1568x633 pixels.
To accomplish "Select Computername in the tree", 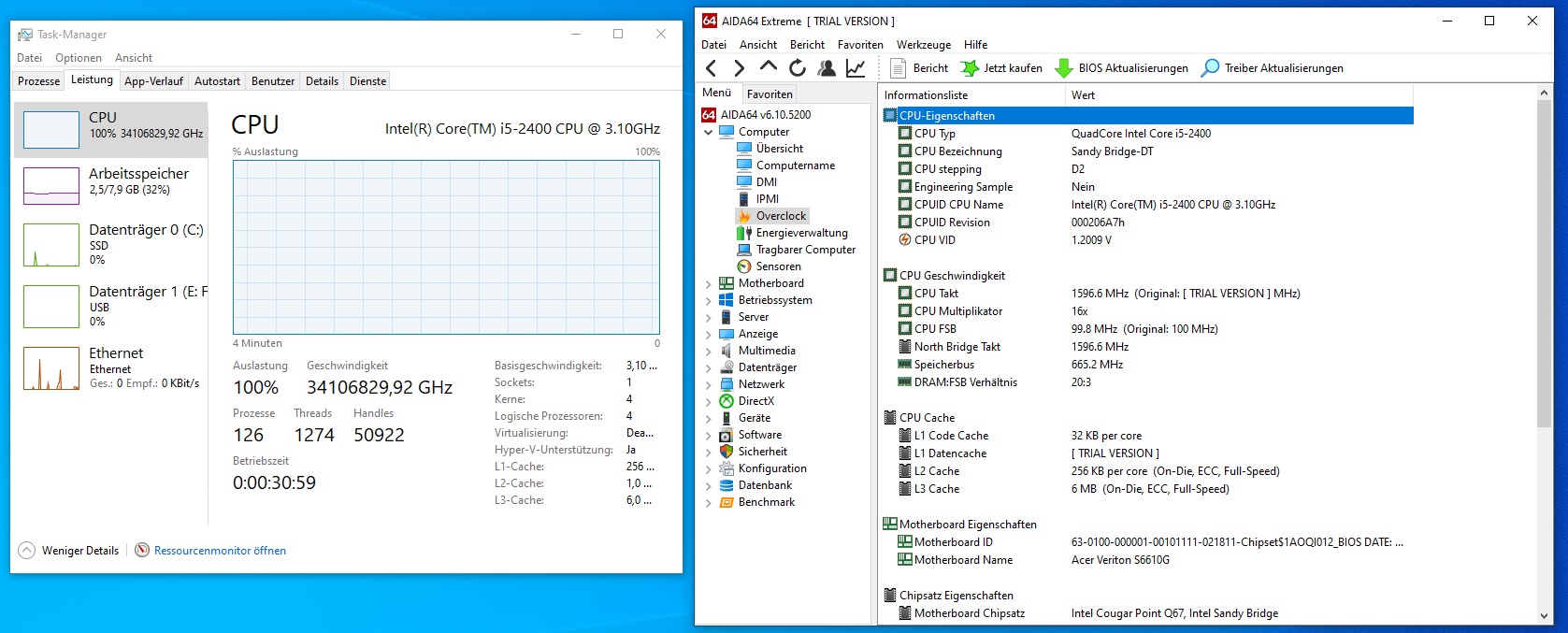I will click(x=786, y=165).
